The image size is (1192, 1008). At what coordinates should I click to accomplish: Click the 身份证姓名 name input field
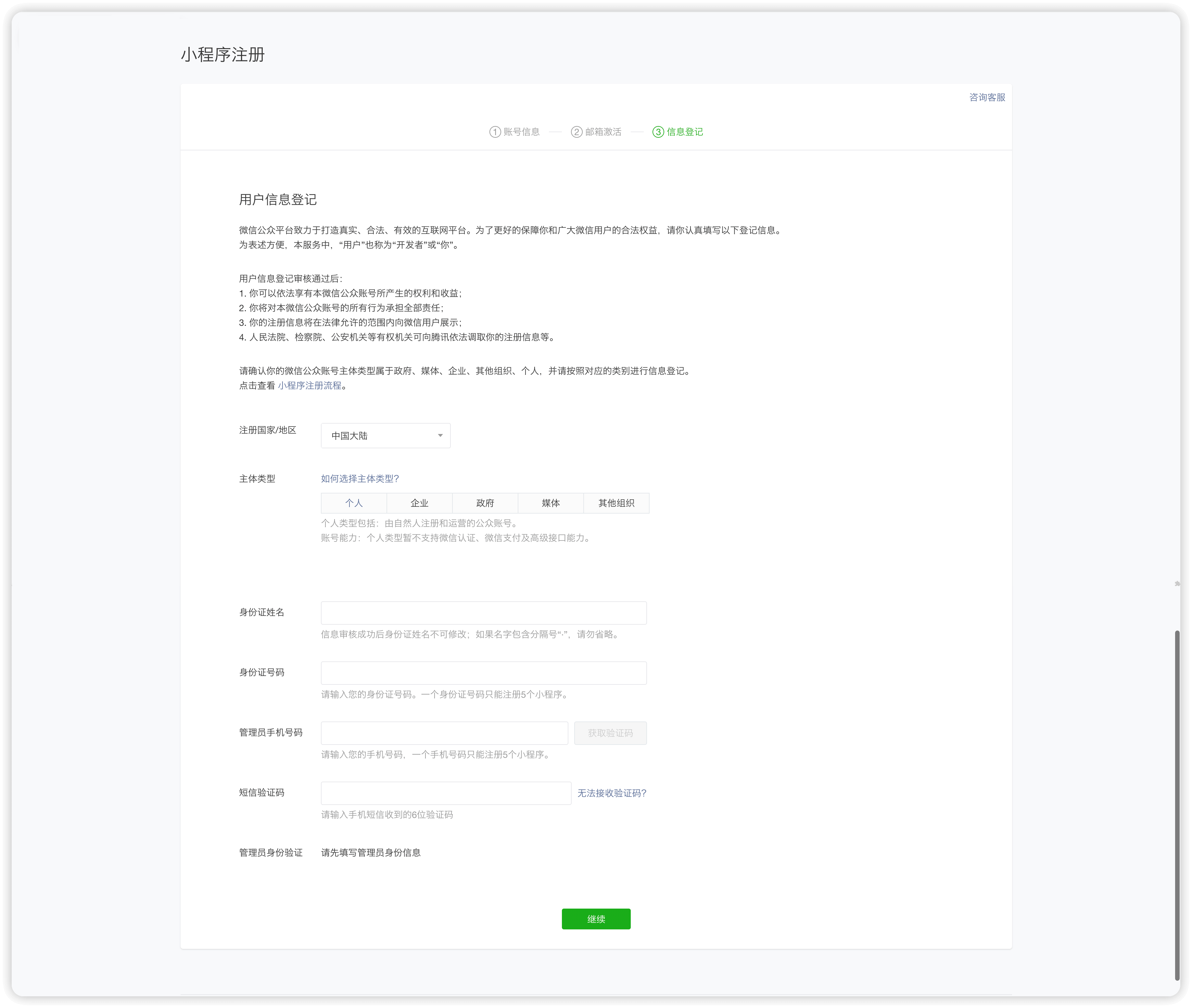(x=483, y=612)
